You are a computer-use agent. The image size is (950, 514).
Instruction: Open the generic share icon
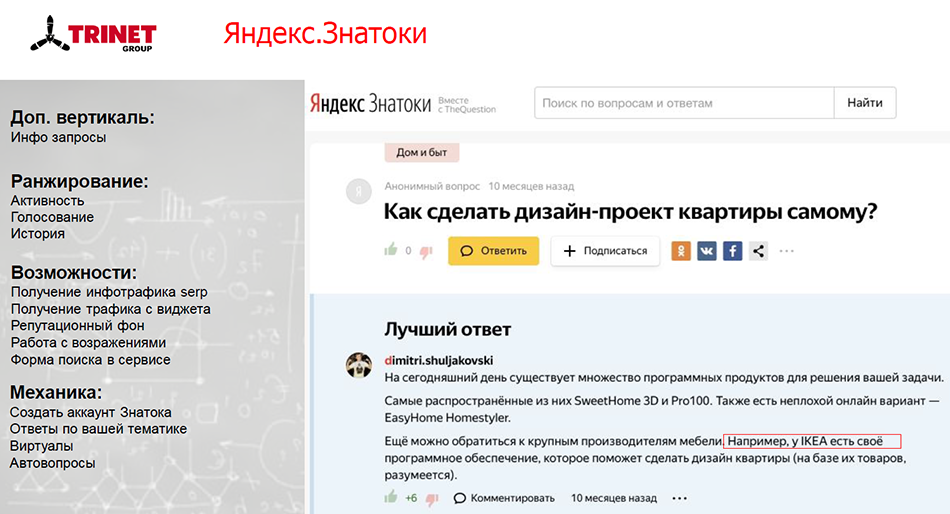(759, 251)
